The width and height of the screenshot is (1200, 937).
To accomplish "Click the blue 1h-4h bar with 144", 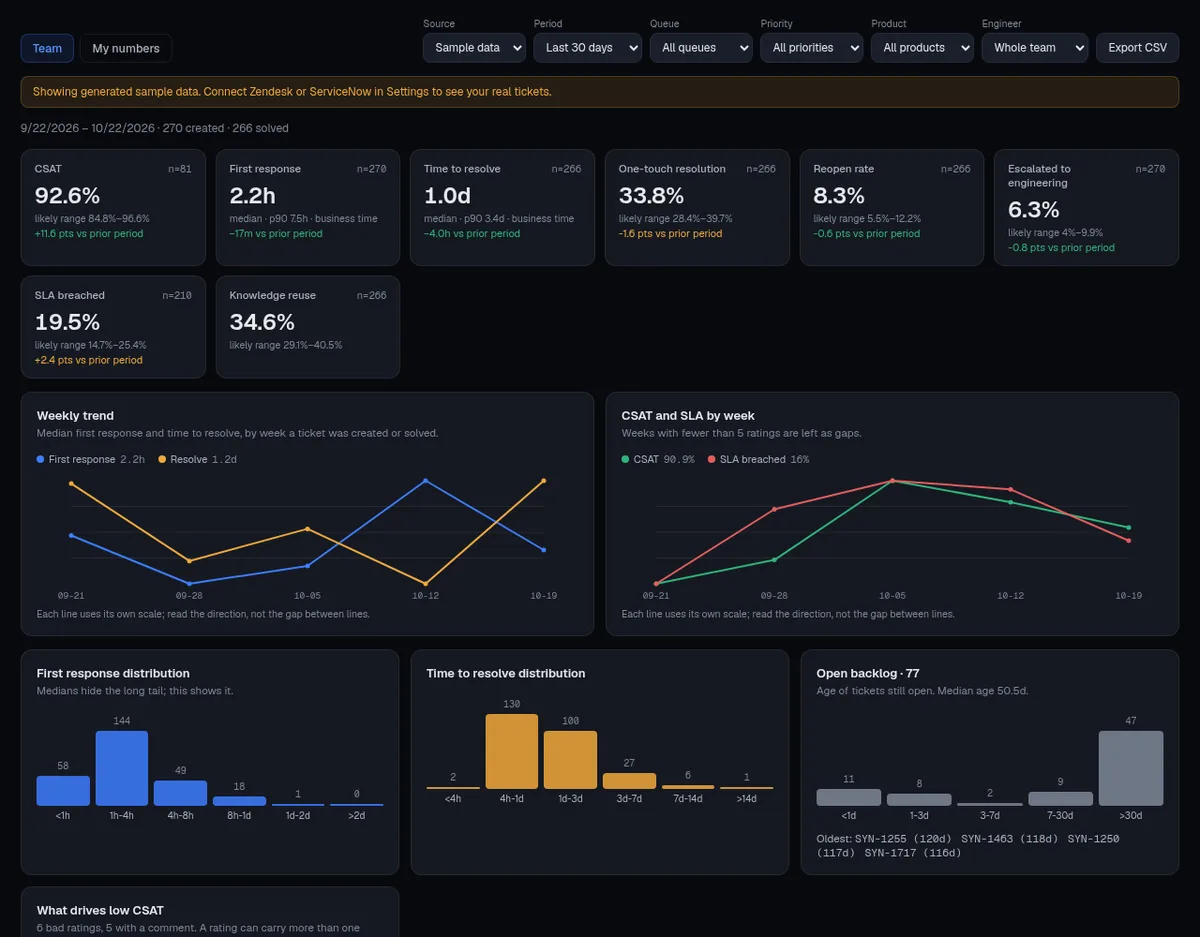I will tap(122, 768).
